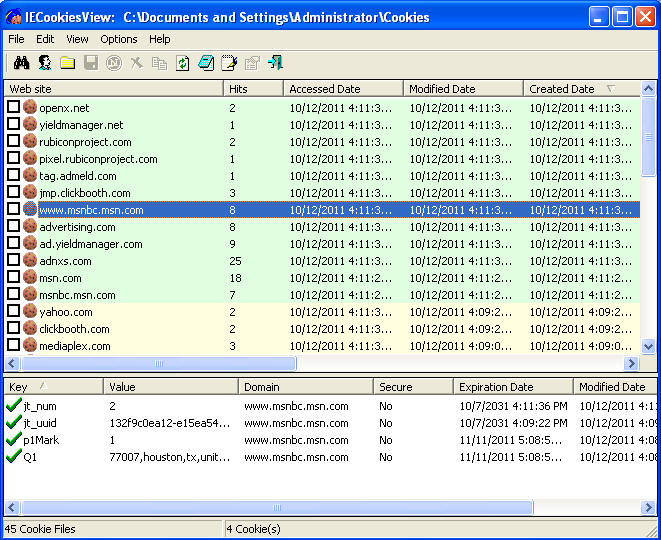Click green checkmark next to p1Mark
Image resolution: width=661 pixels, height=540 pixels.
pyautogui.click(x=14, y=439)
